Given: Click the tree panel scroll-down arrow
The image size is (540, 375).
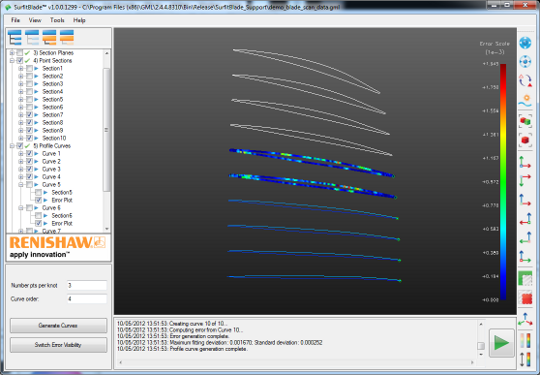Looking at the screenshot, I should point(106,229).
